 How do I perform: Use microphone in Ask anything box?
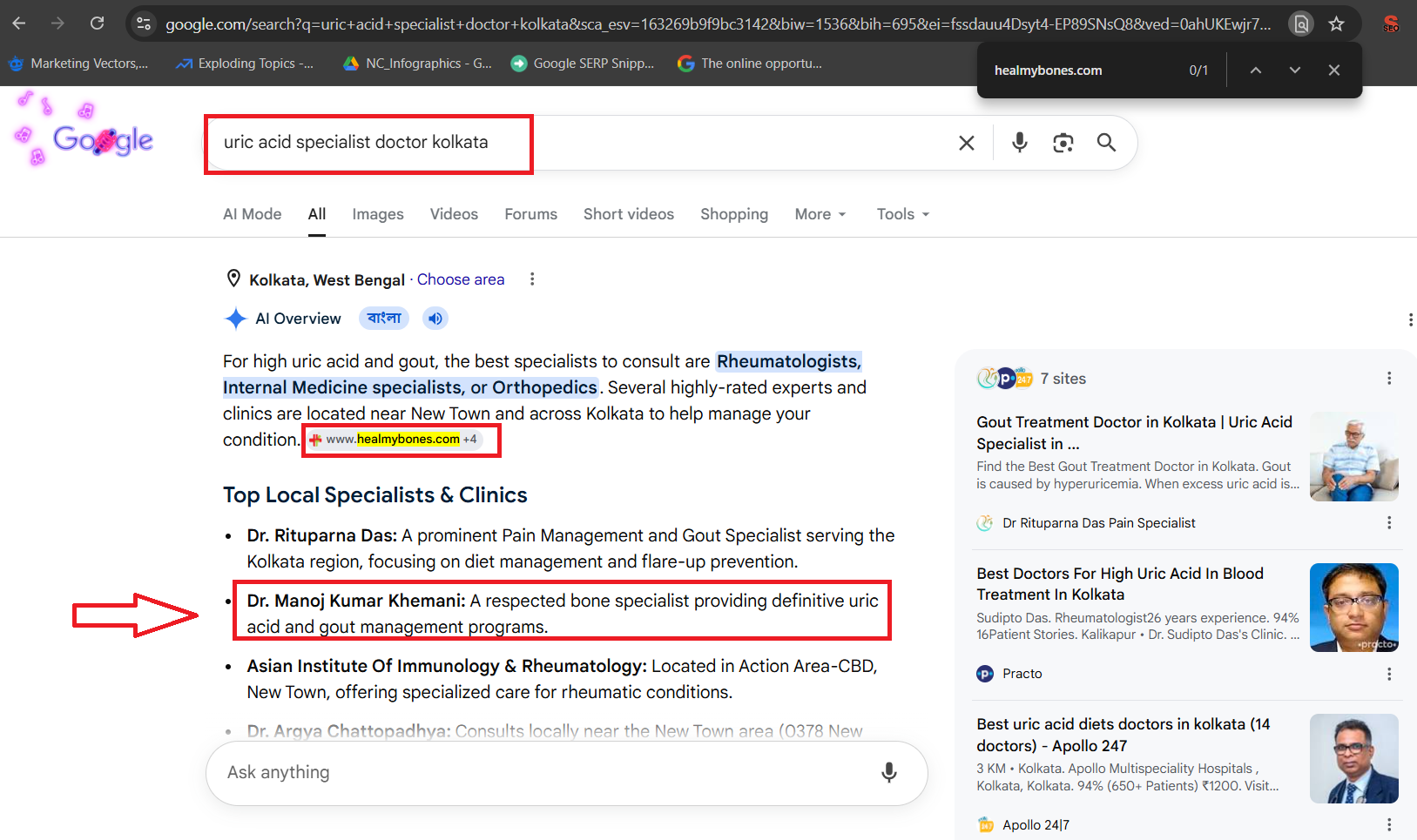tap(888, 773)
